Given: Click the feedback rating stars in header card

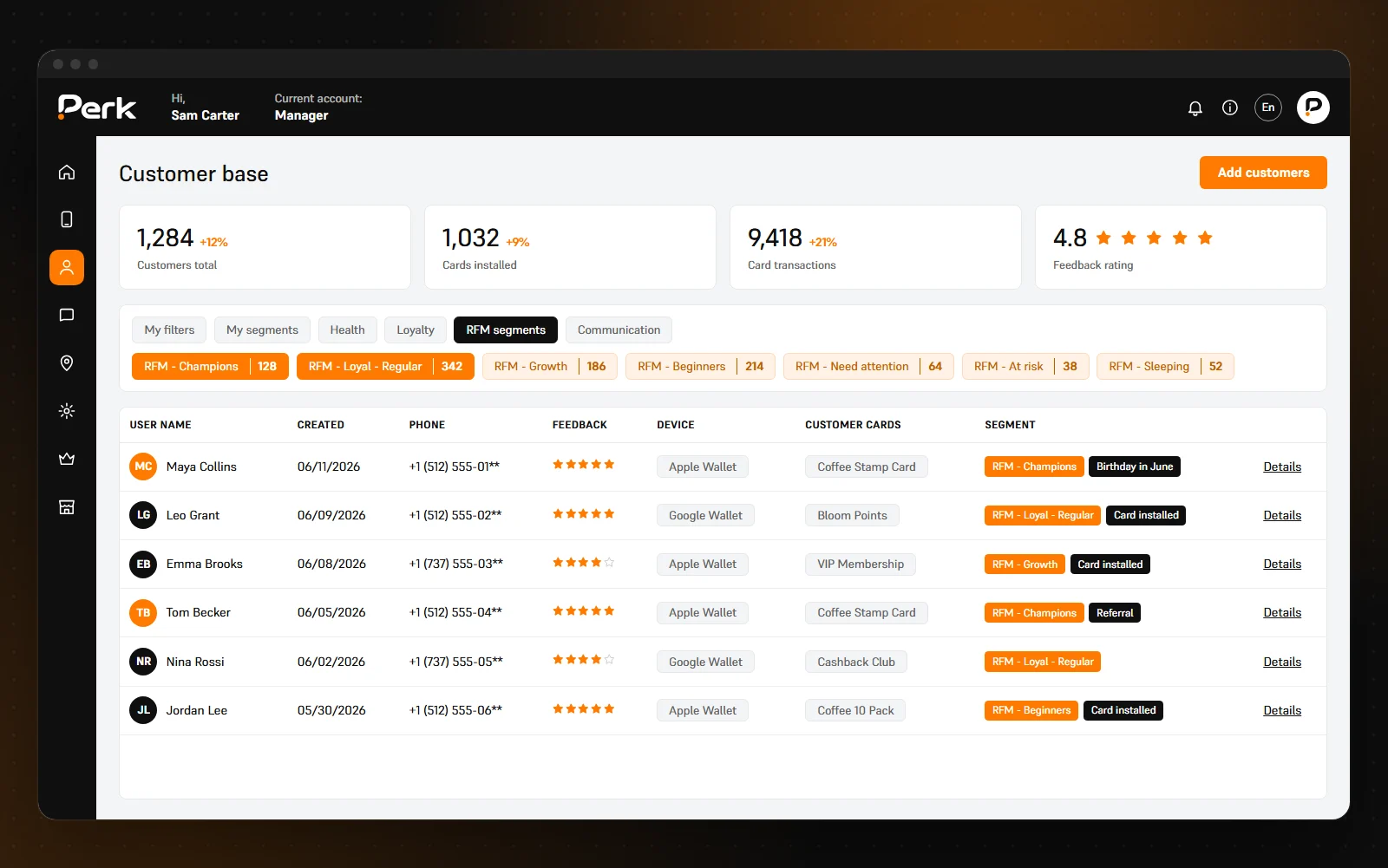Looking at the screenshot, I should [1154, 238].
